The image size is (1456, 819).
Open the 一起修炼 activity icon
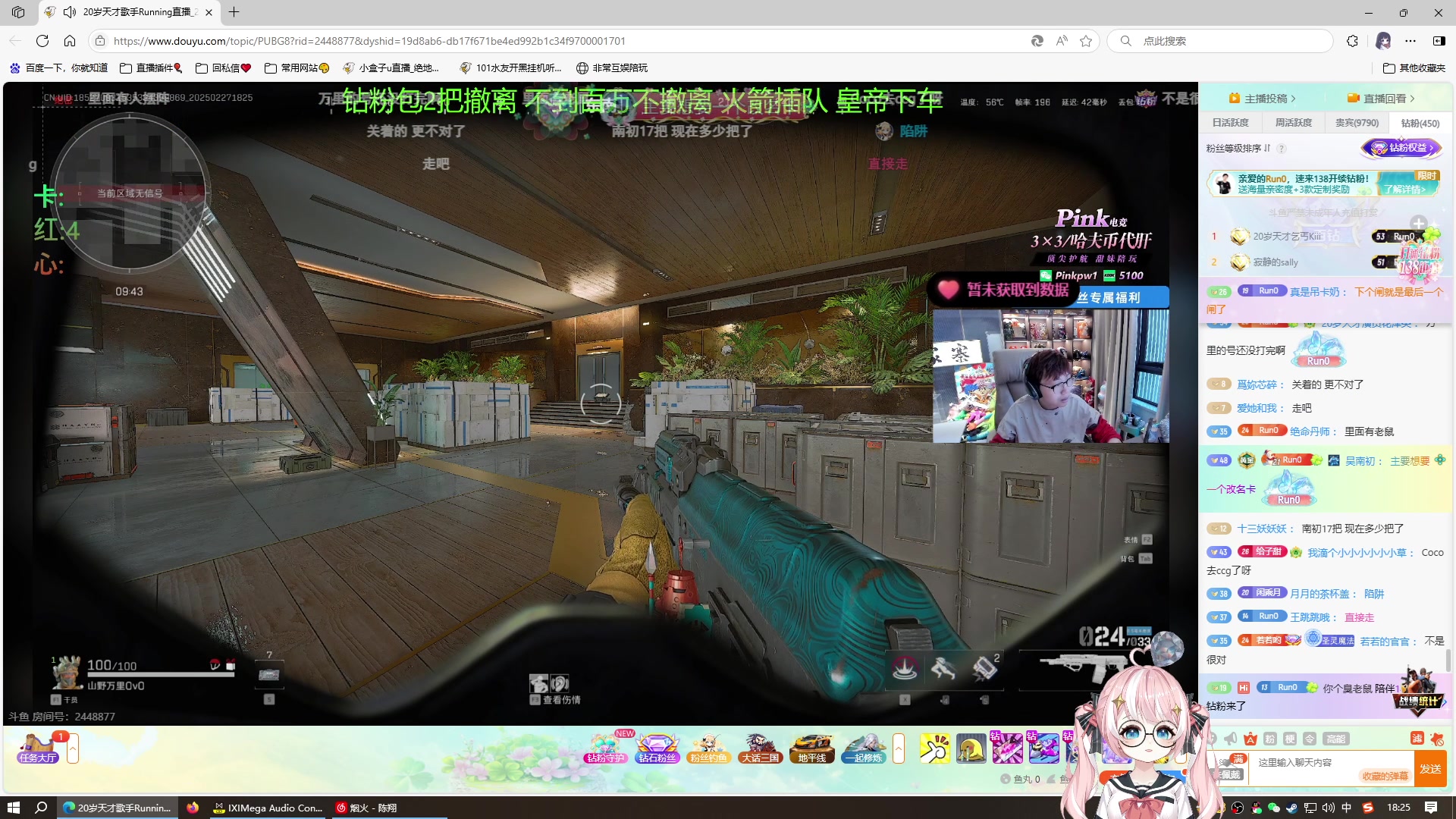point(864,748)
